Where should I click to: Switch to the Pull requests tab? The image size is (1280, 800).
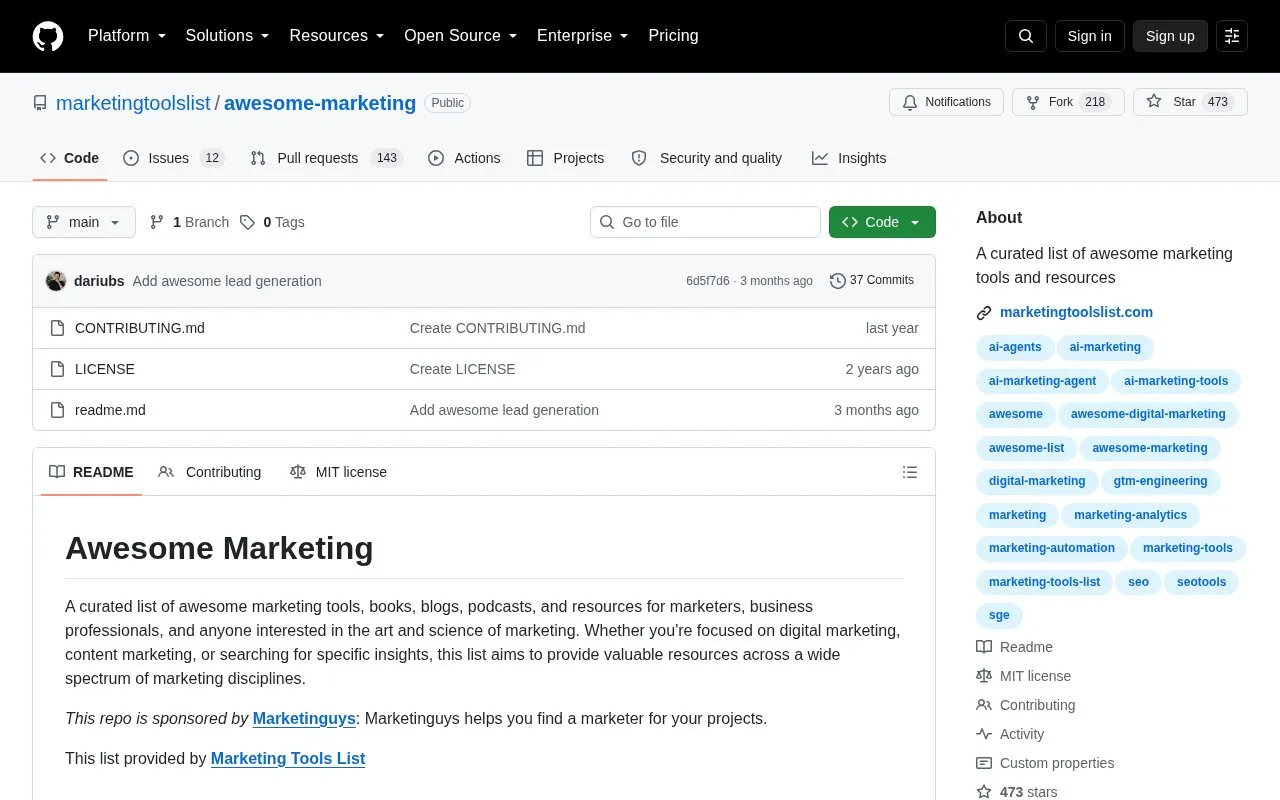326,158
